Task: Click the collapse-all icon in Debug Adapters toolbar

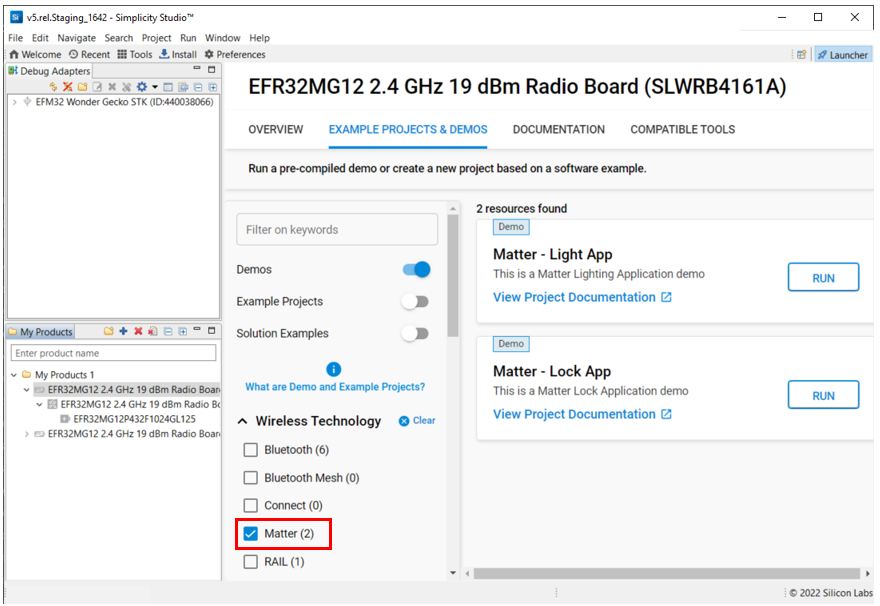Action: (198, 87)
